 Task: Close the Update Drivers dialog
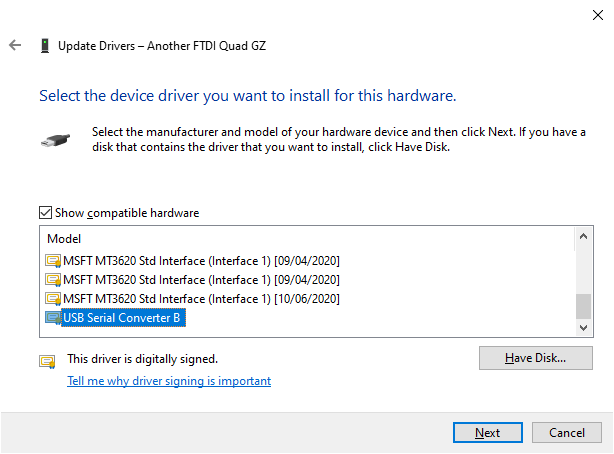(x=590, y=14)
